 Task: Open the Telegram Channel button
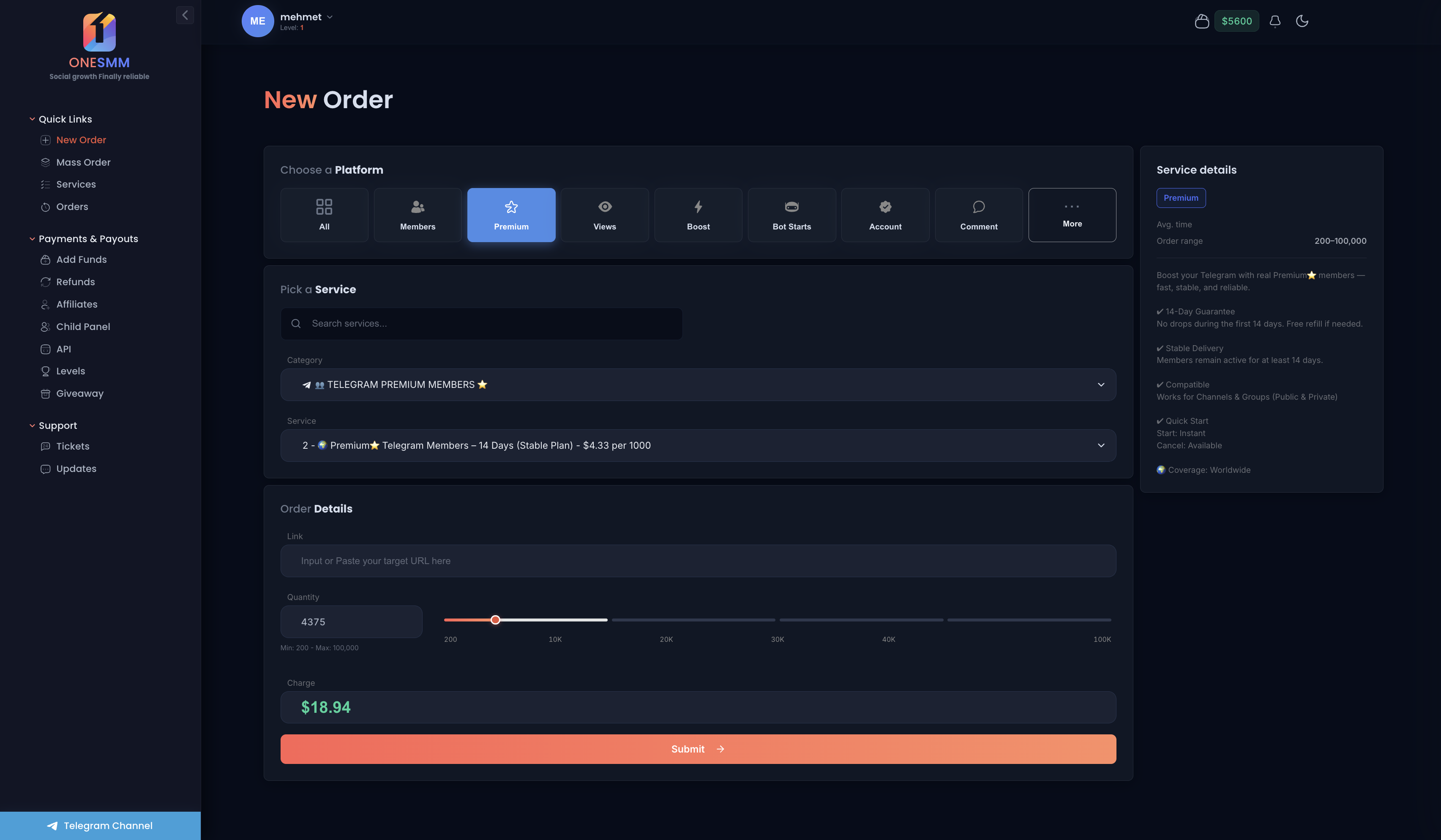(x=100, y=826)
